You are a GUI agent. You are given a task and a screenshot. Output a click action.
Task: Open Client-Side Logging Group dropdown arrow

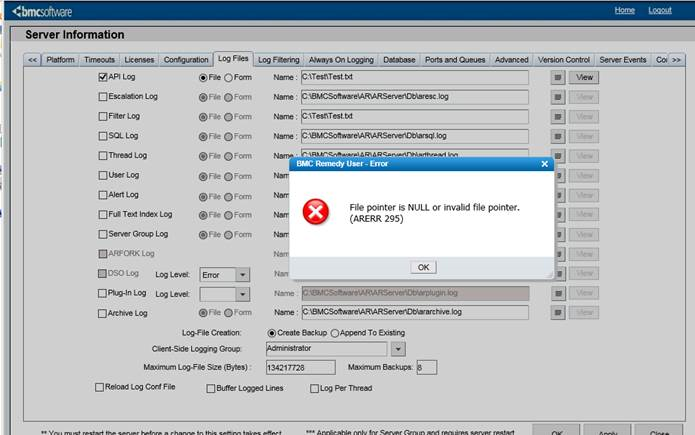tap(398, 349)
